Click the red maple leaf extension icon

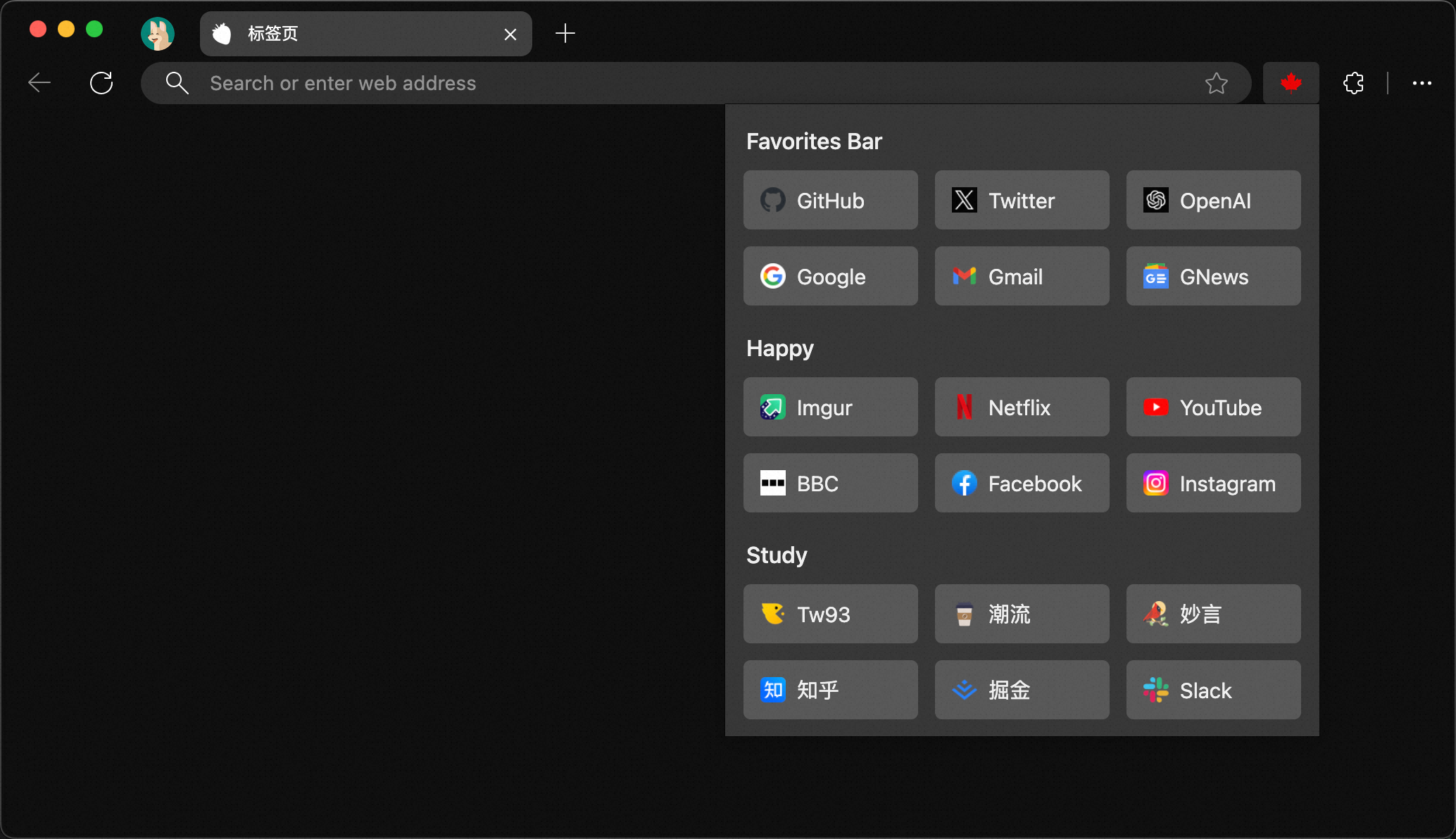click(1291, 83)
